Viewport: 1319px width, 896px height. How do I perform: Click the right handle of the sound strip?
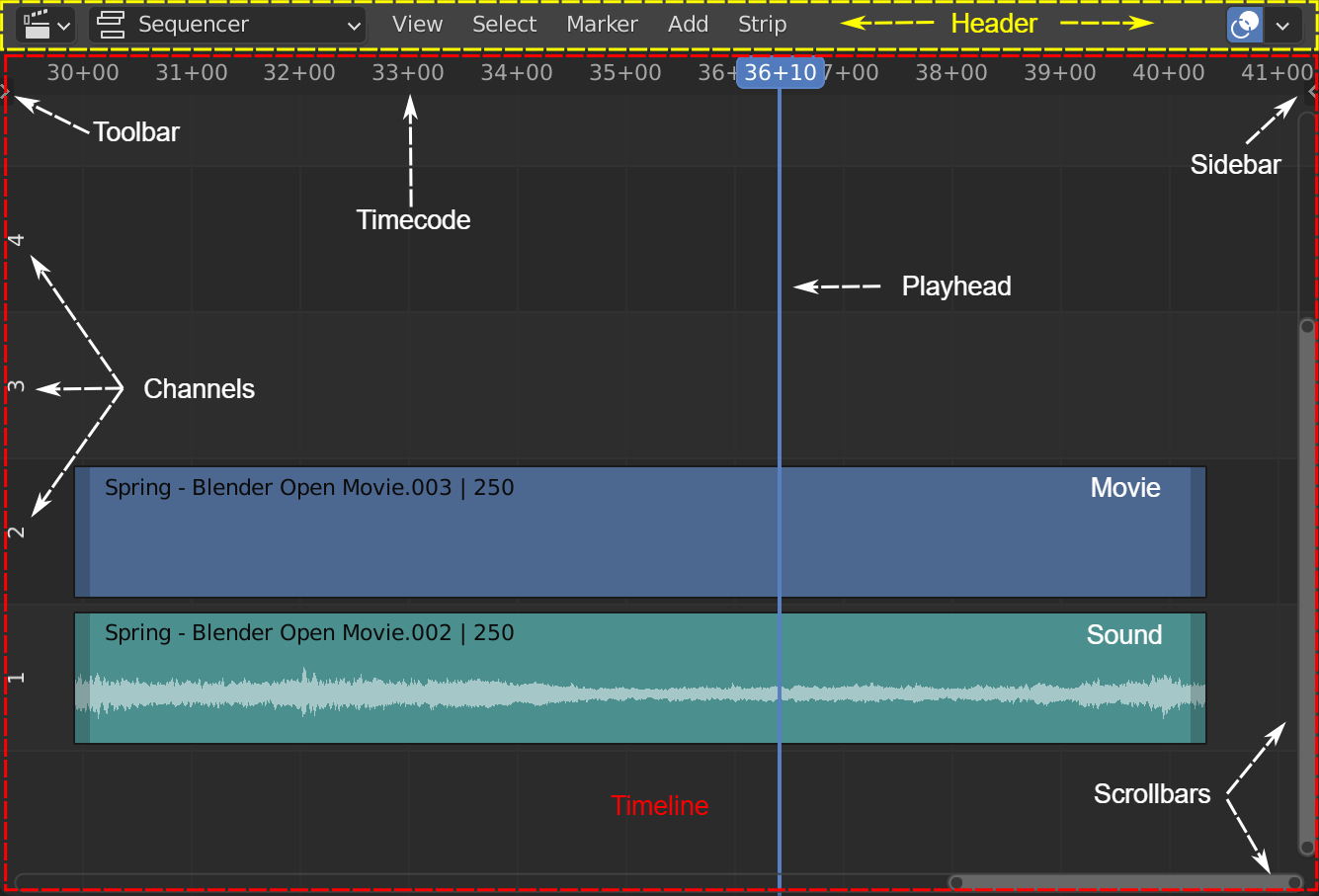click(x=1197, y=678)
